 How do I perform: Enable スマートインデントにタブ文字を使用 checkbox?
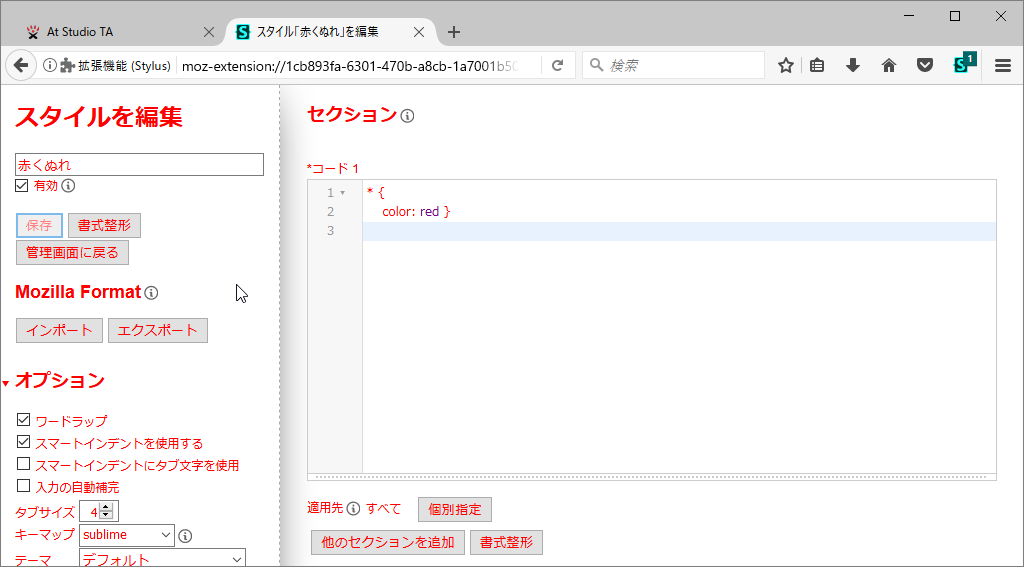(24, 464)
